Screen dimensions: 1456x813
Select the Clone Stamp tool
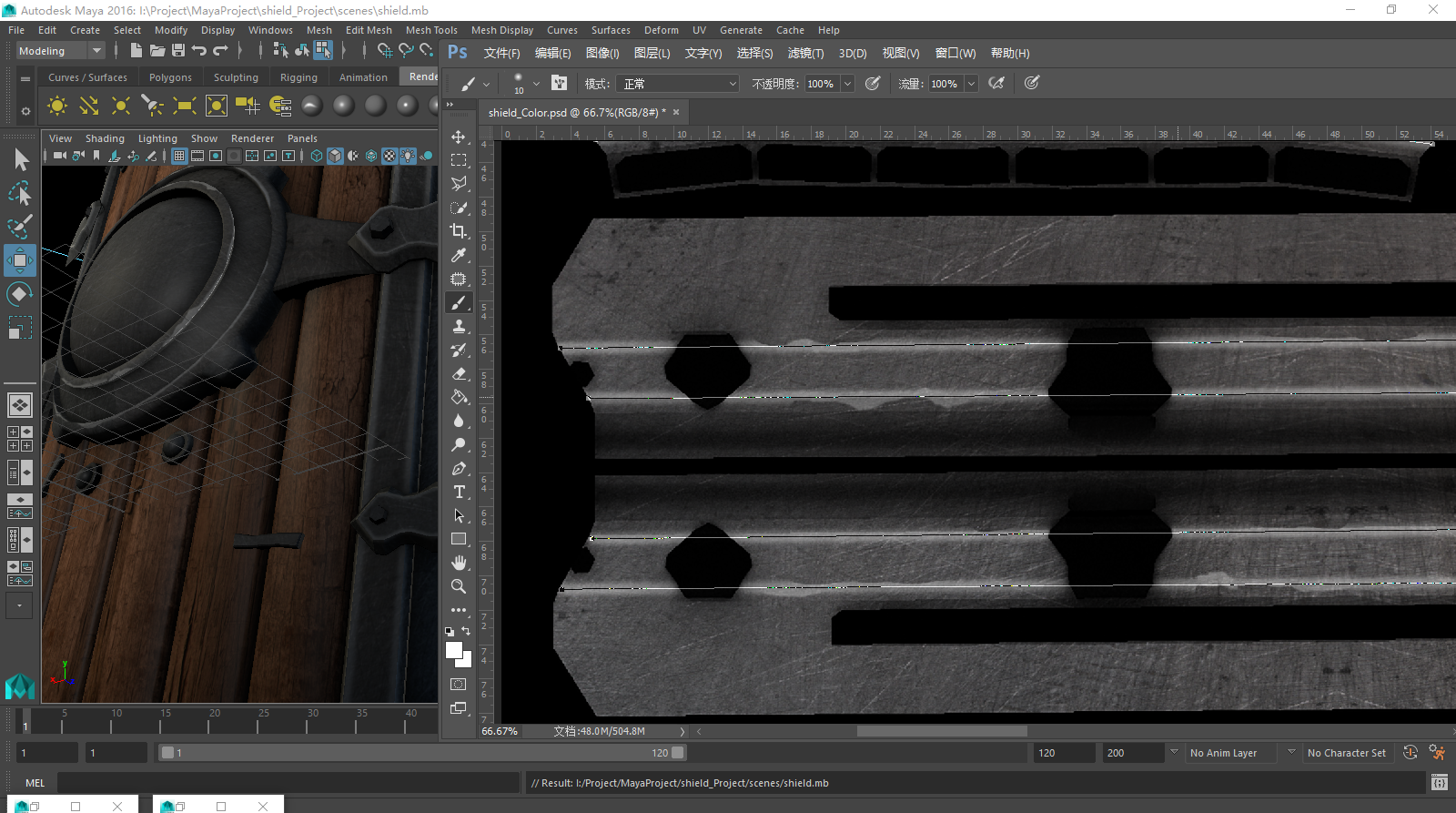click(459, 326)
